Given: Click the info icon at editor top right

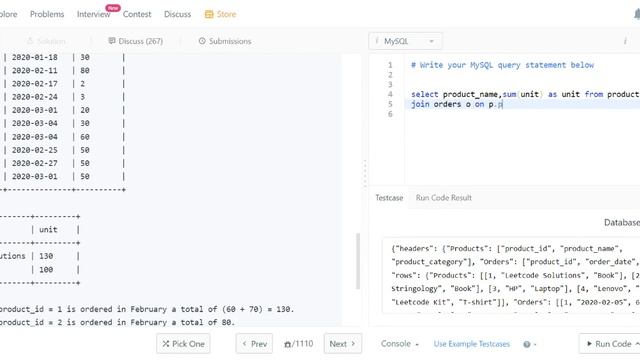Looking at the screenshot, I should tap(625, 41).
